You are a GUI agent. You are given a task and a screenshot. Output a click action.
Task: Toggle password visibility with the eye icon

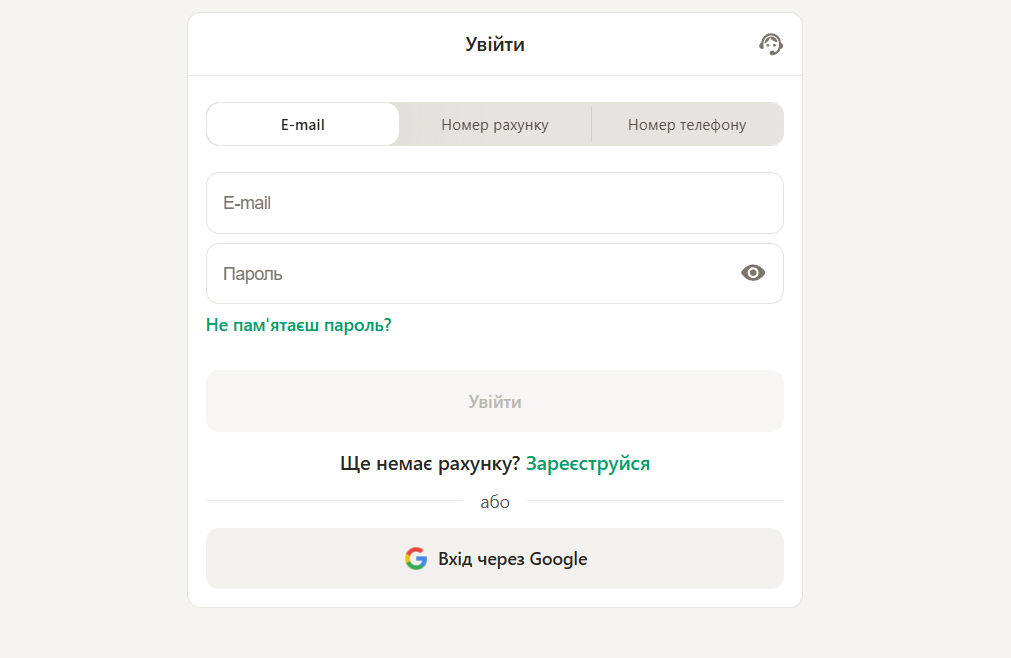pos(753,273)
